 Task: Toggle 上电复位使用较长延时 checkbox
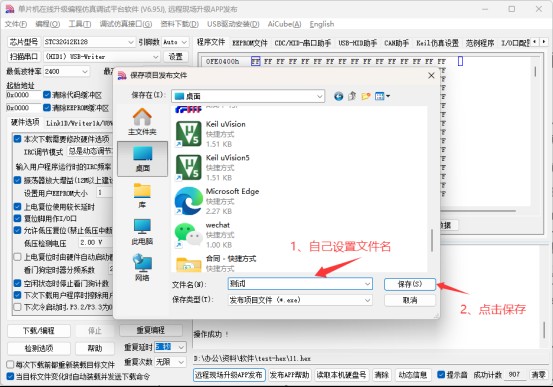coord(18,207)
